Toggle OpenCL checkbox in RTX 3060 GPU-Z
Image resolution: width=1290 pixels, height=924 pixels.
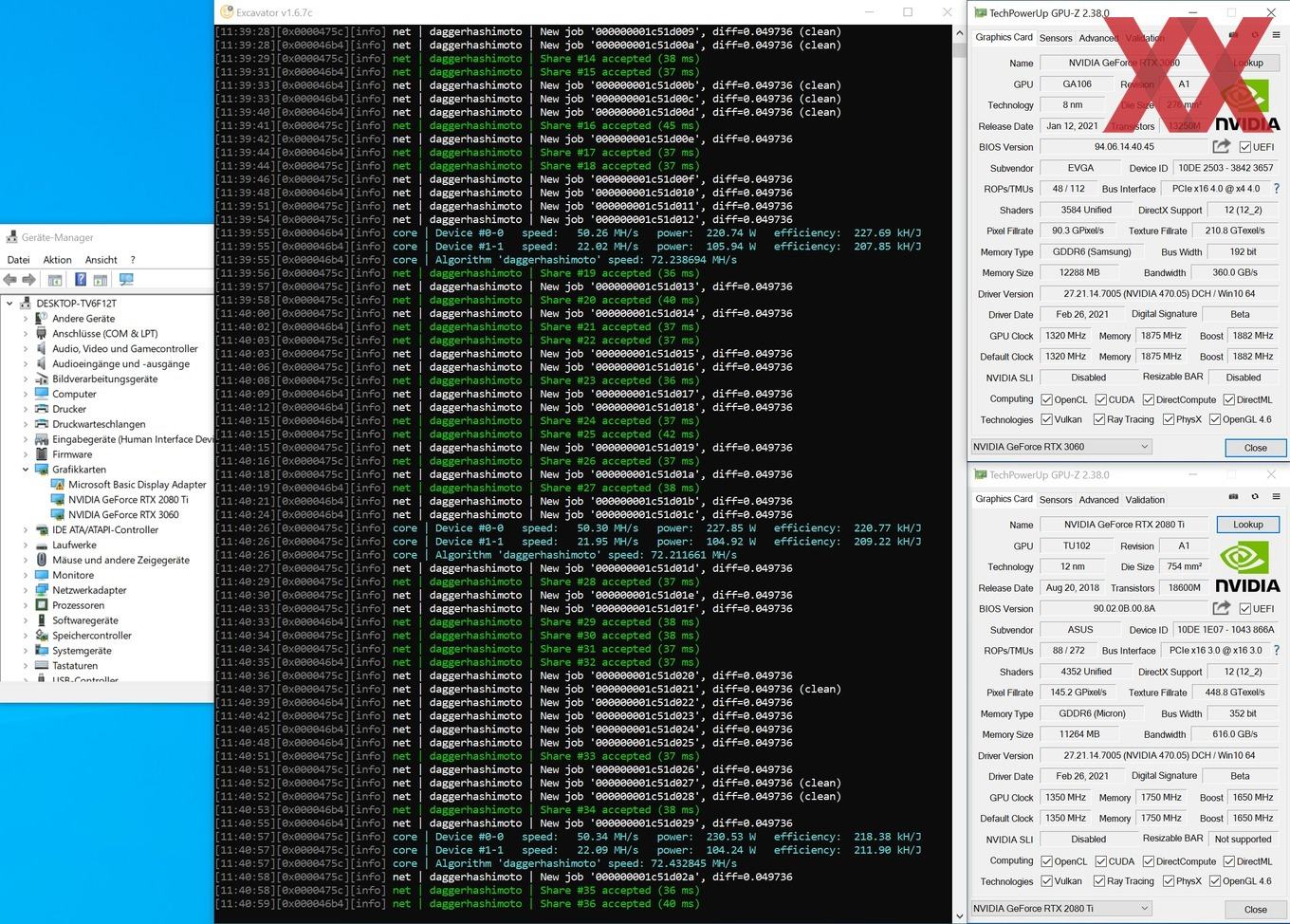pyautogui.click(x=1046, y=399)
